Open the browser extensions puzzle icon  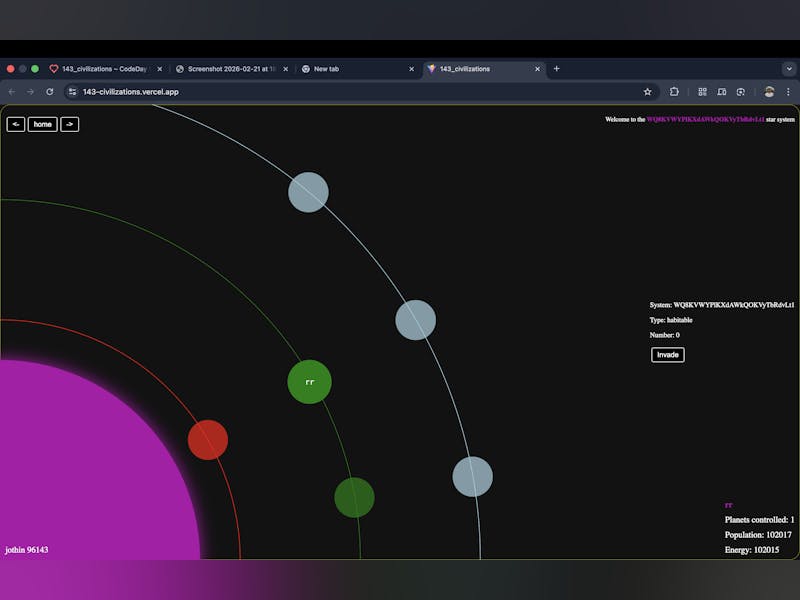pyautogui.click(x=675, y=91)
